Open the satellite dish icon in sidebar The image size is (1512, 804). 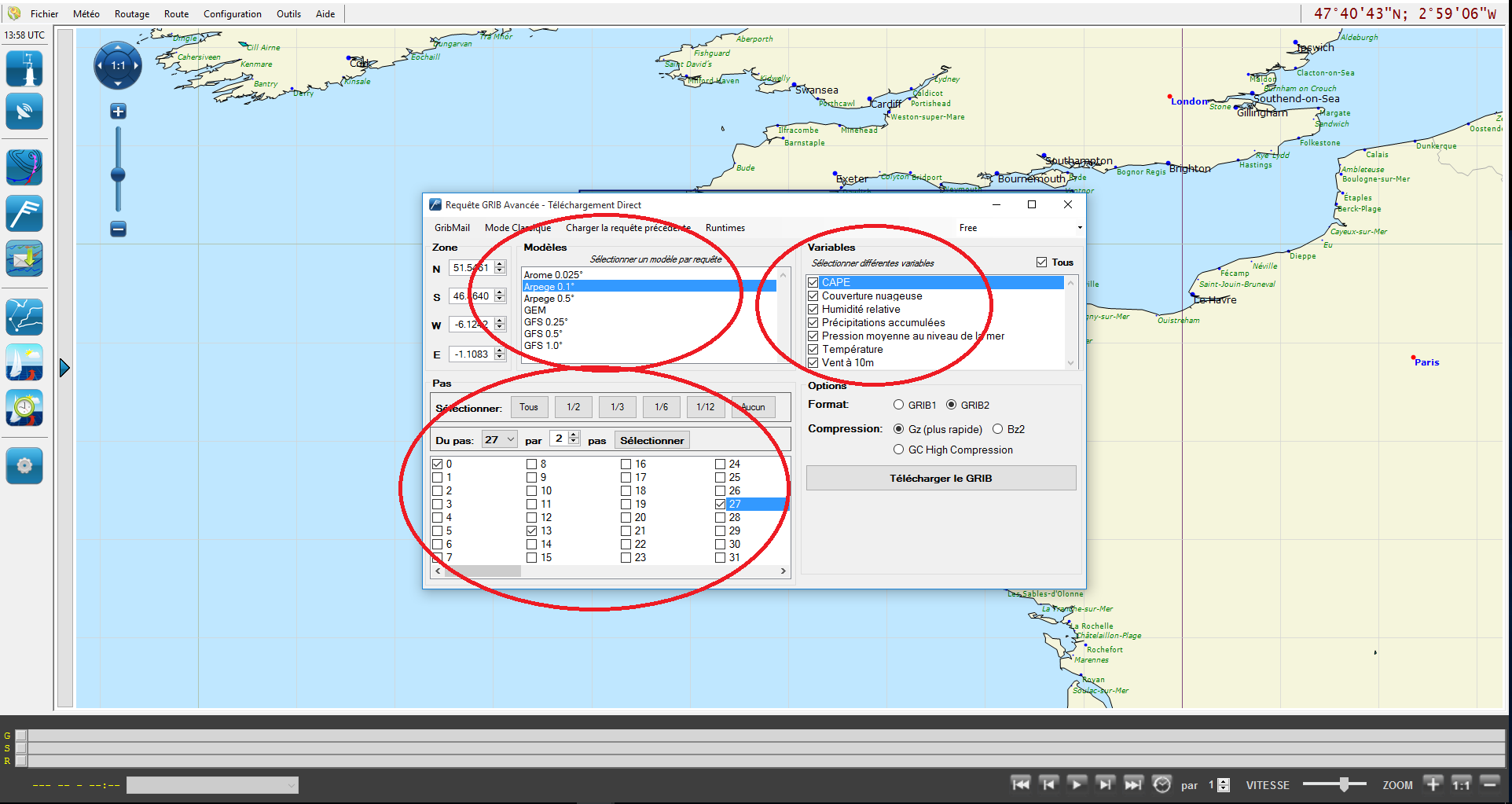click(x=24, y=112)
